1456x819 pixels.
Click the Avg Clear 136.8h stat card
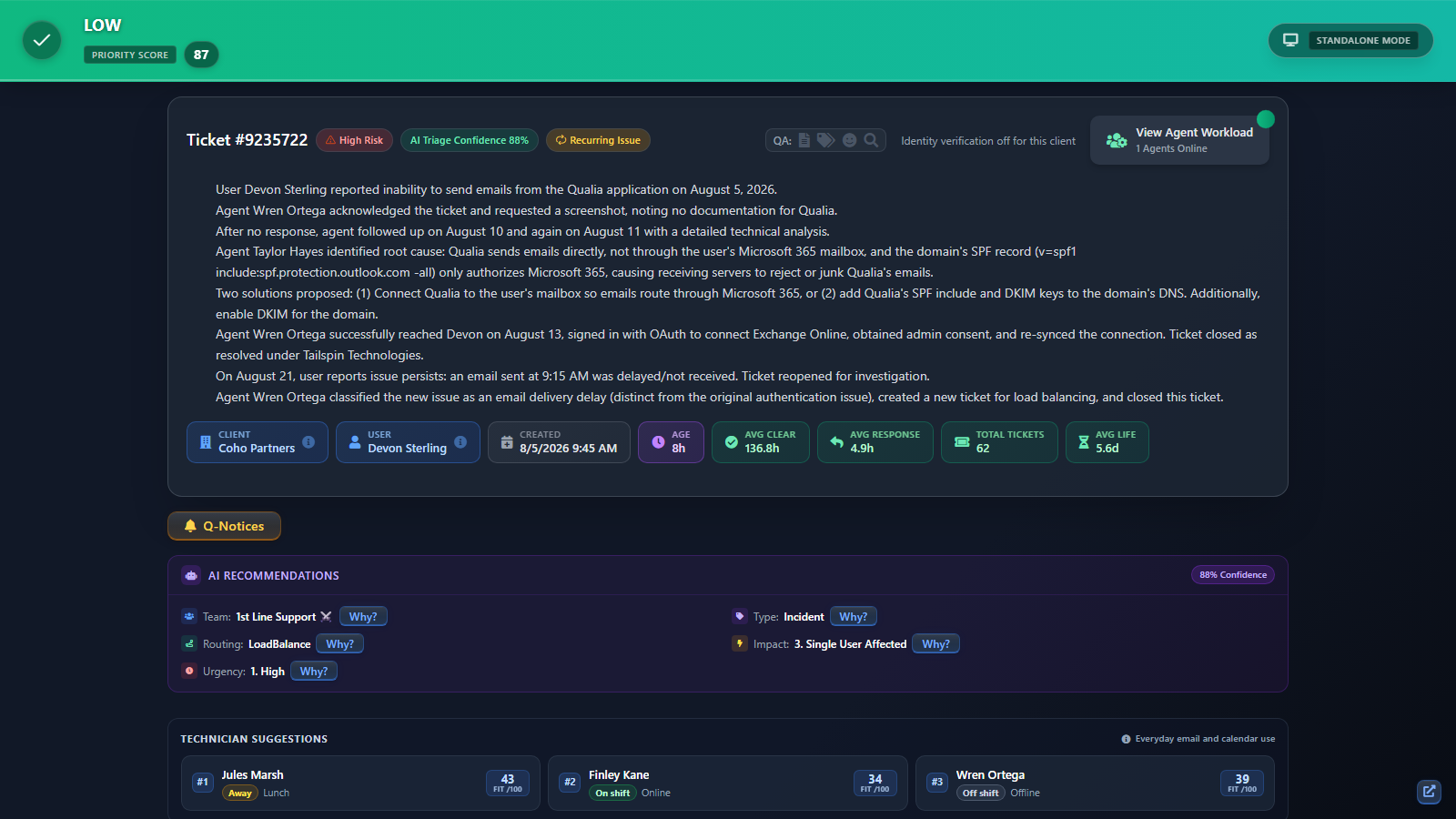pyautogui.click(x=761, y=442)
